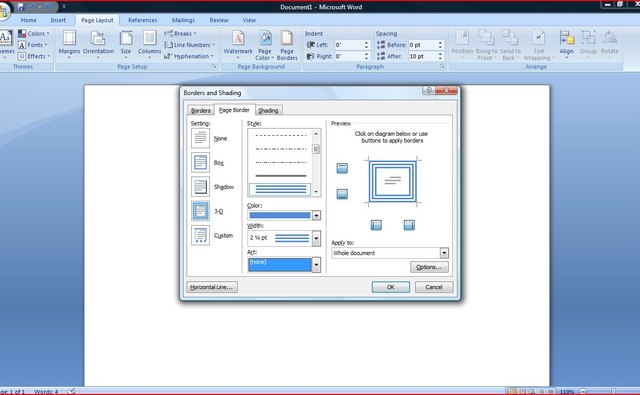
Task: Open the border Color picker dropdown
Action: click(x=316, y=215)
